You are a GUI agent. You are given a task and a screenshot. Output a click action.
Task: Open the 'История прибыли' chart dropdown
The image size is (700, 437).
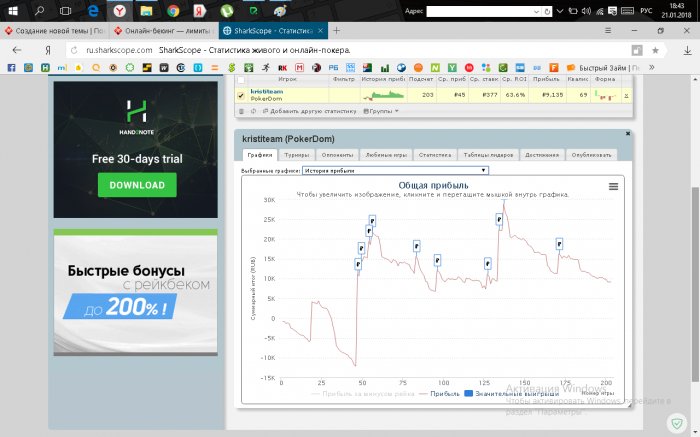coord(395,171)
